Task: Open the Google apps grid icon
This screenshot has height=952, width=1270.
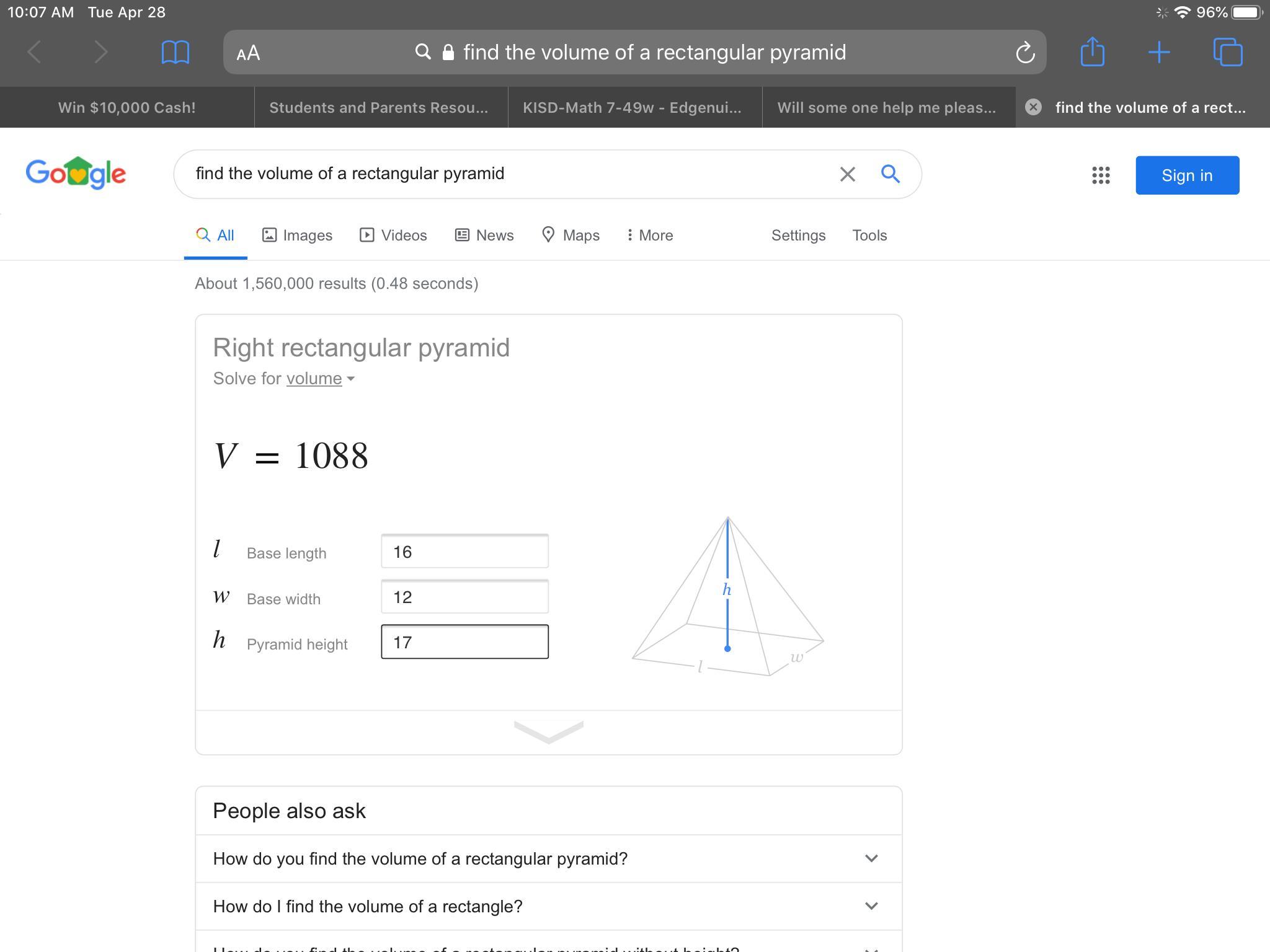Action: (1101, 175)
